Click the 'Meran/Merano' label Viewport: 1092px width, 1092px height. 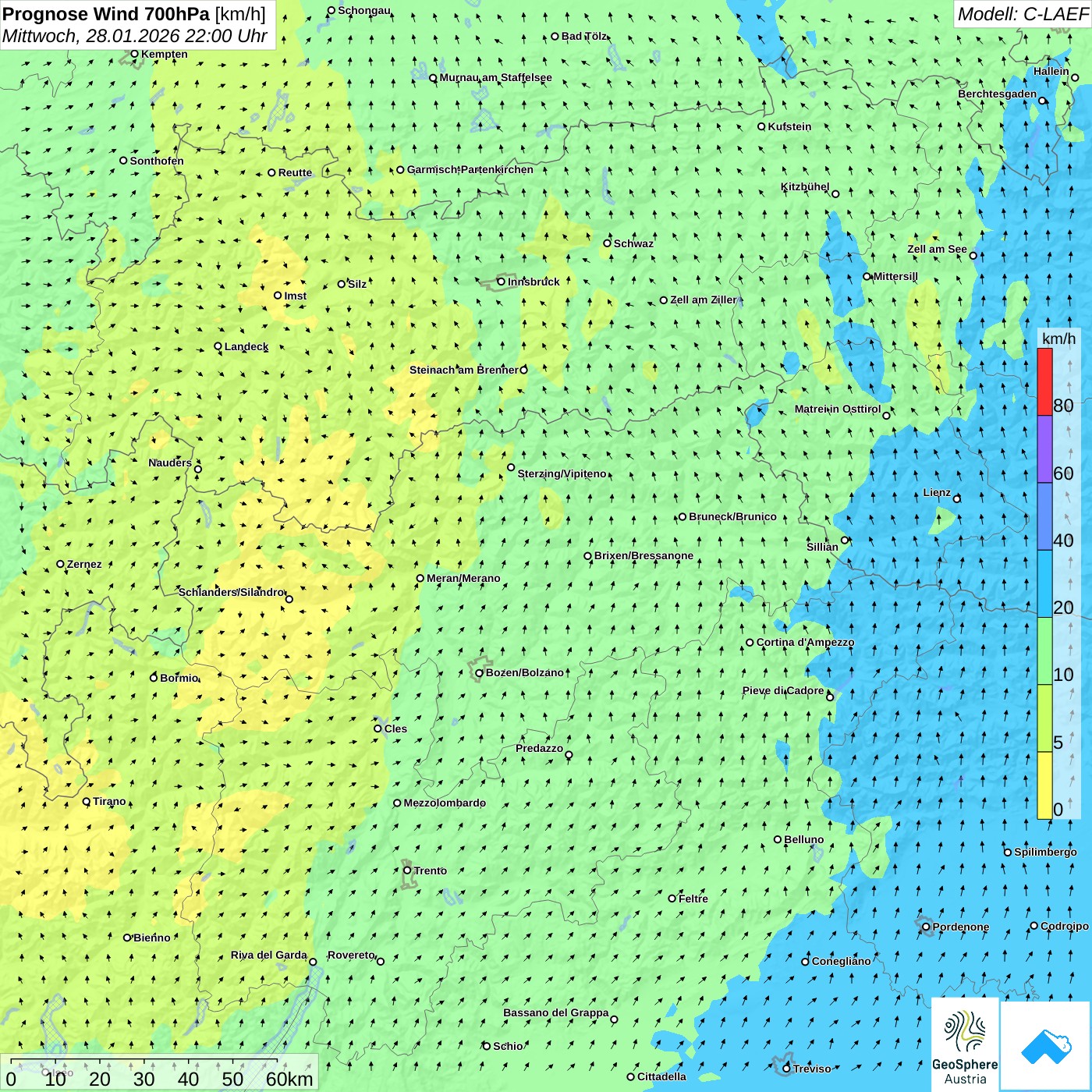click(x=463, y=578)
